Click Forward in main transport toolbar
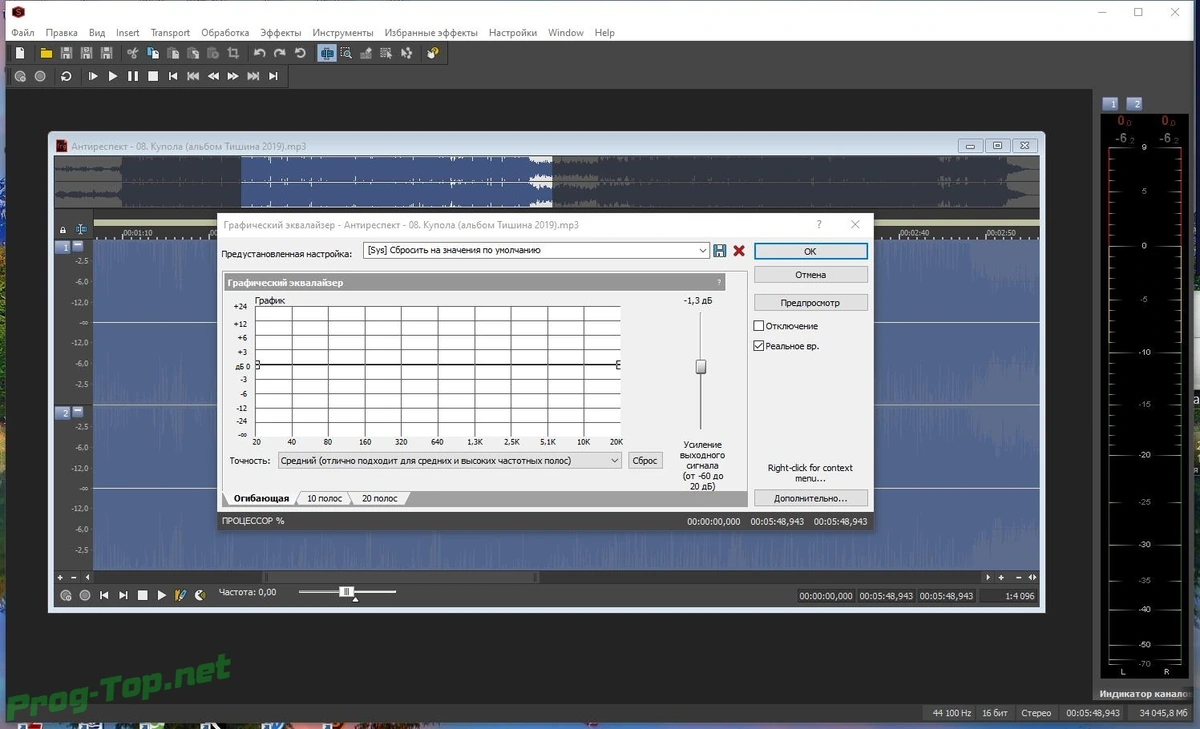This screenshot has height=729, width=1200. point(233,76)
